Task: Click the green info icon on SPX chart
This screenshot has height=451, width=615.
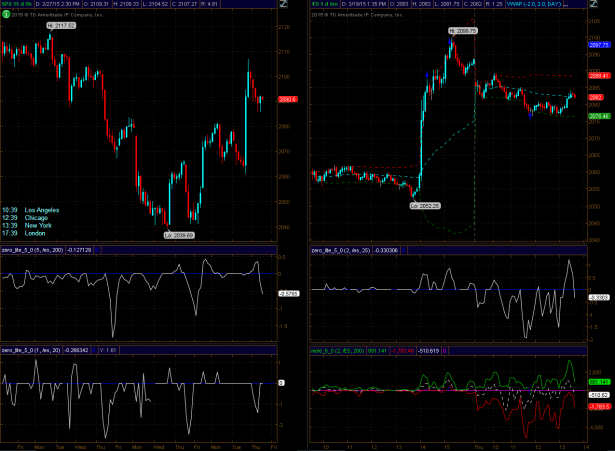Action: pos(6,15)
